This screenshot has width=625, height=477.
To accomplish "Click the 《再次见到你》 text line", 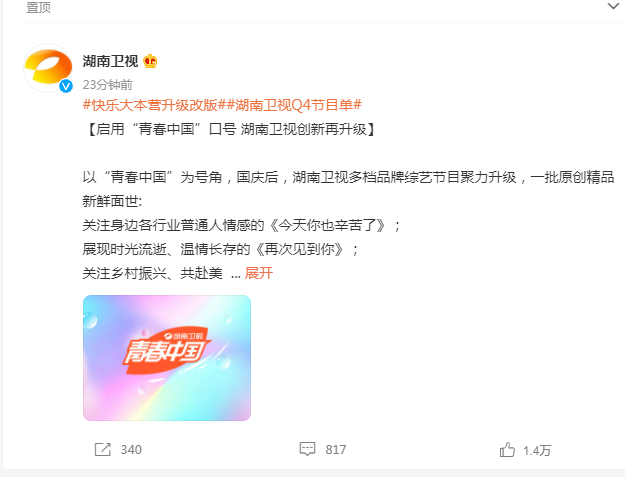I will click(220, 249).
